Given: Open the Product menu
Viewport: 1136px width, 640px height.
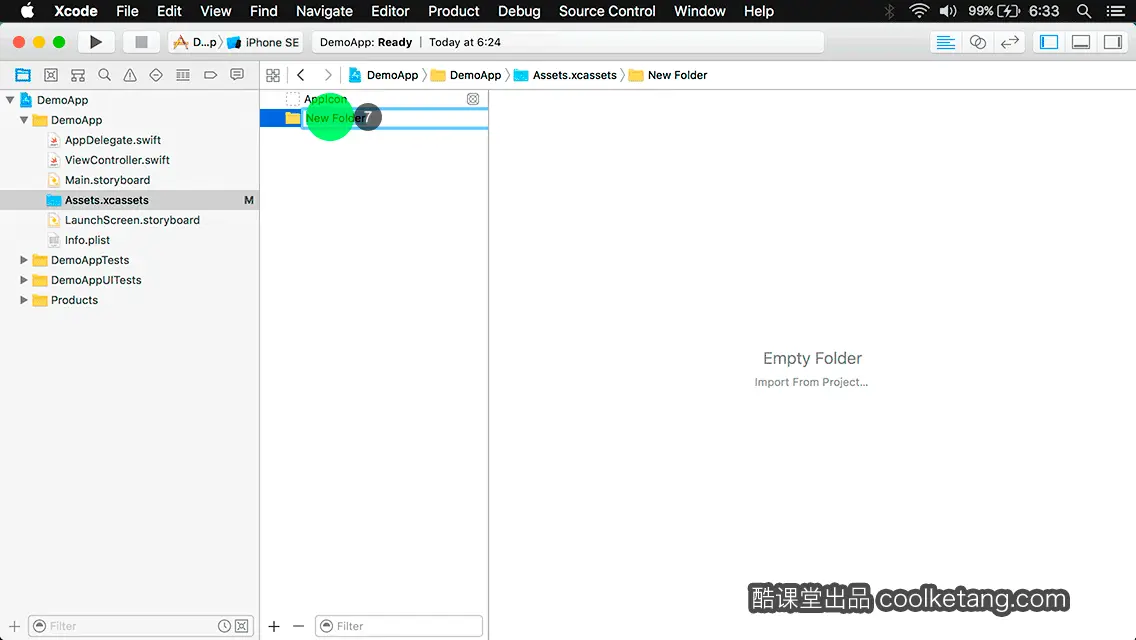Looking at the screenshot, I should tap(454, 11).
